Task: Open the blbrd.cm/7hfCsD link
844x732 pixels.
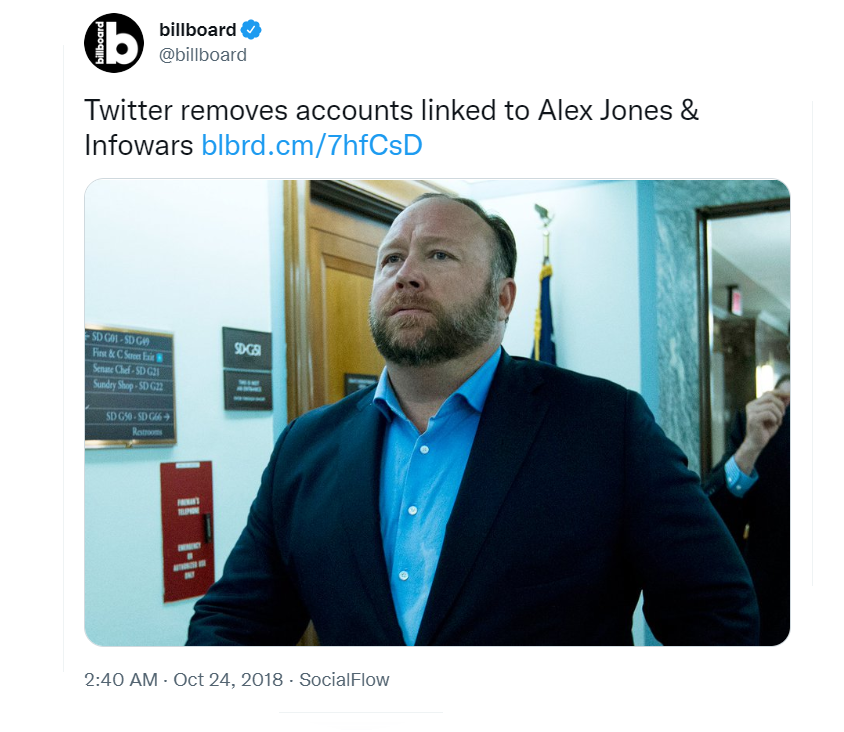Action: coord(312,145)
